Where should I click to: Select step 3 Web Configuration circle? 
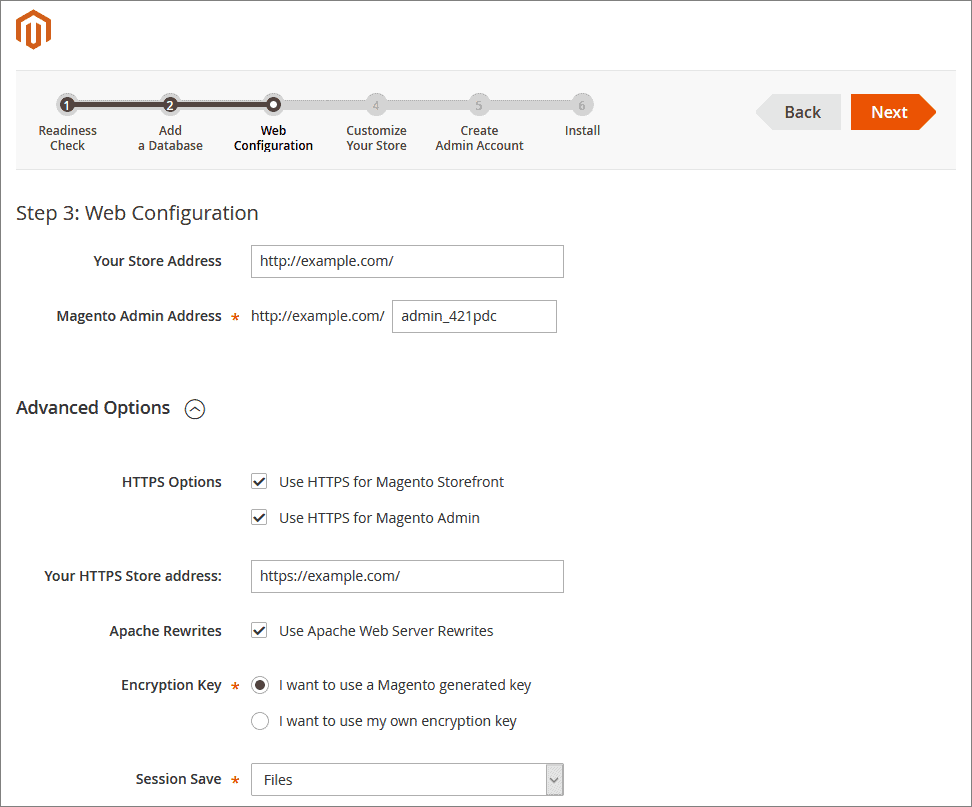click(x=273, y=105)
